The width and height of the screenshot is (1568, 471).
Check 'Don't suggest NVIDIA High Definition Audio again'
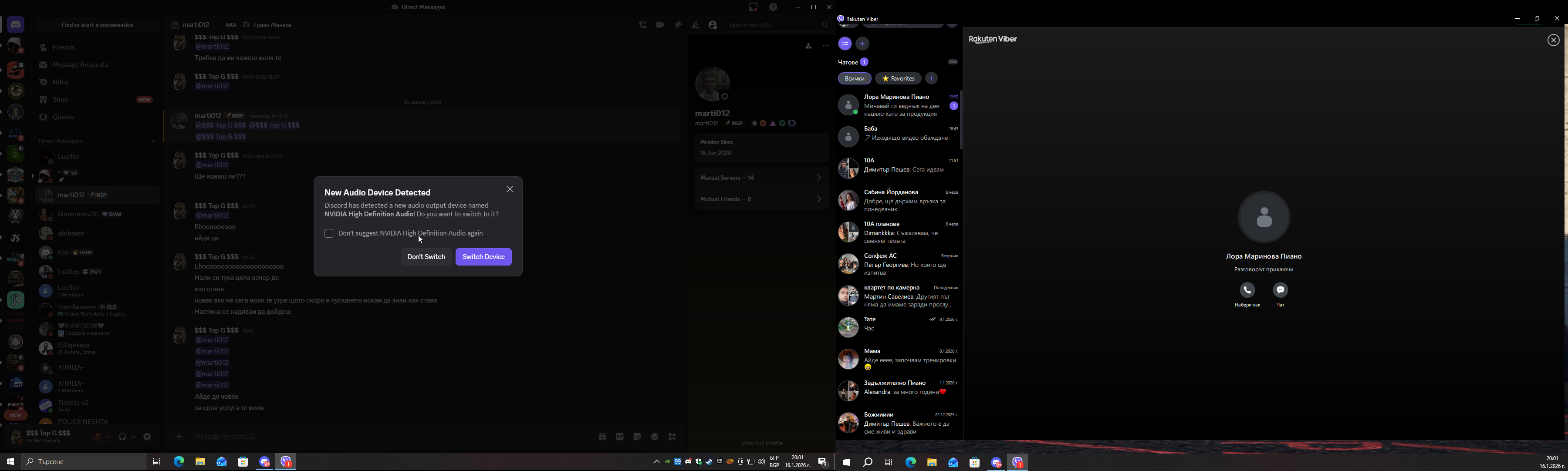pos(329,234)
